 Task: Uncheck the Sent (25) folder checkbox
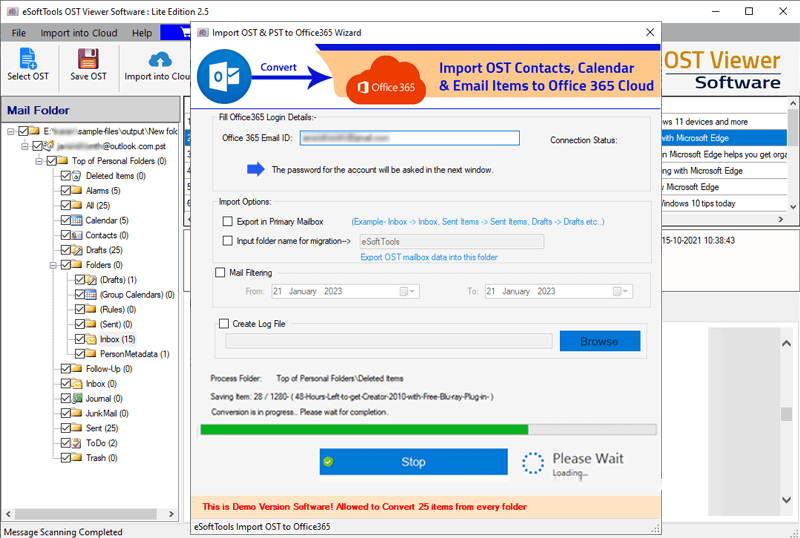tap(65, 428)
